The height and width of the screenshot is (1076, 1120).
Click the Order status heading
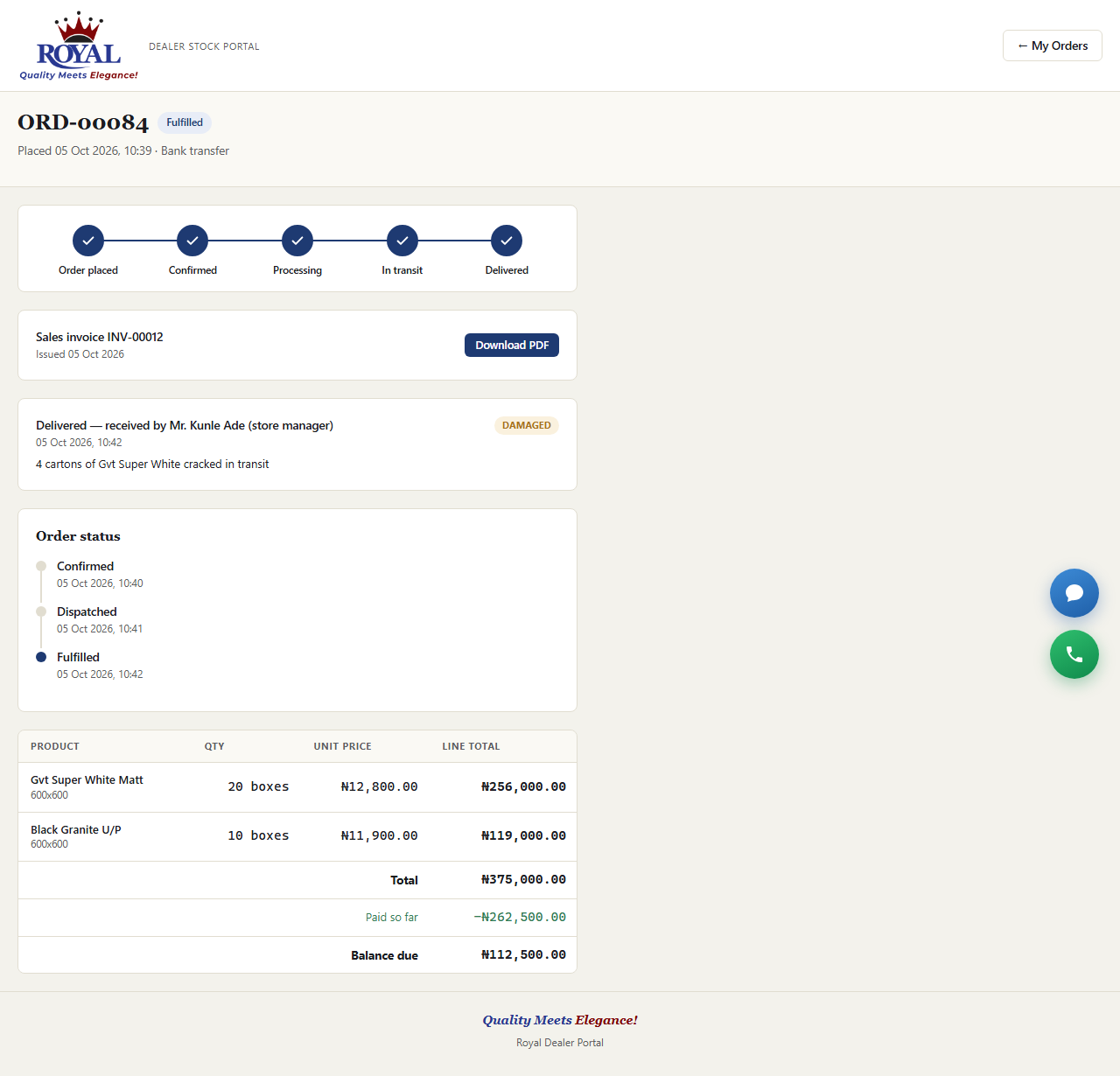78,536
